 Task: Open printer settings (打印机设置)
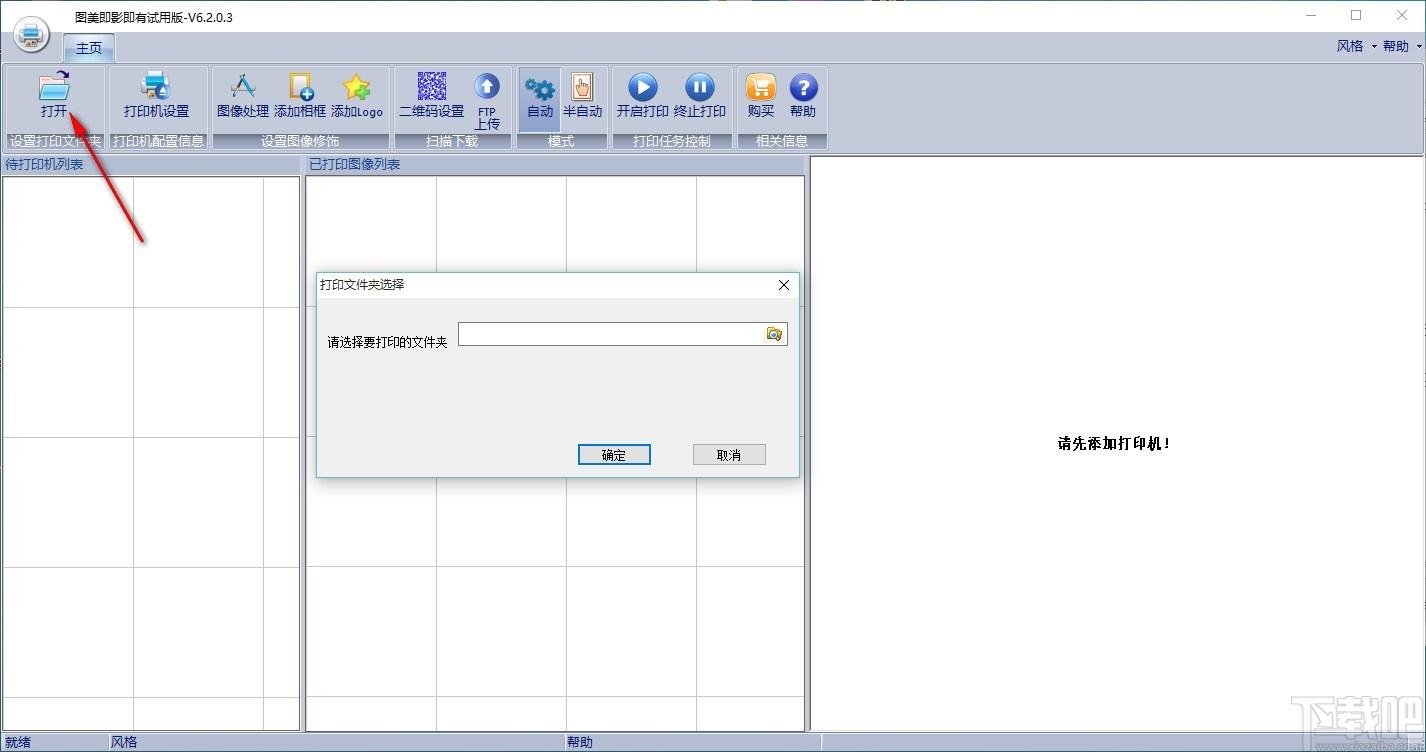click(156, 88)
